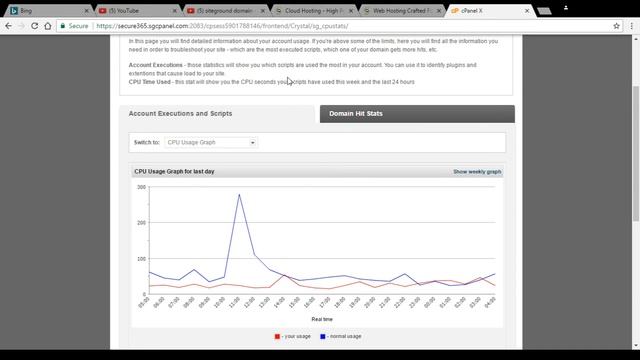640x360 pixels.
Task: Reload the page with the refresh icon
Action: (x=35, y=26)
